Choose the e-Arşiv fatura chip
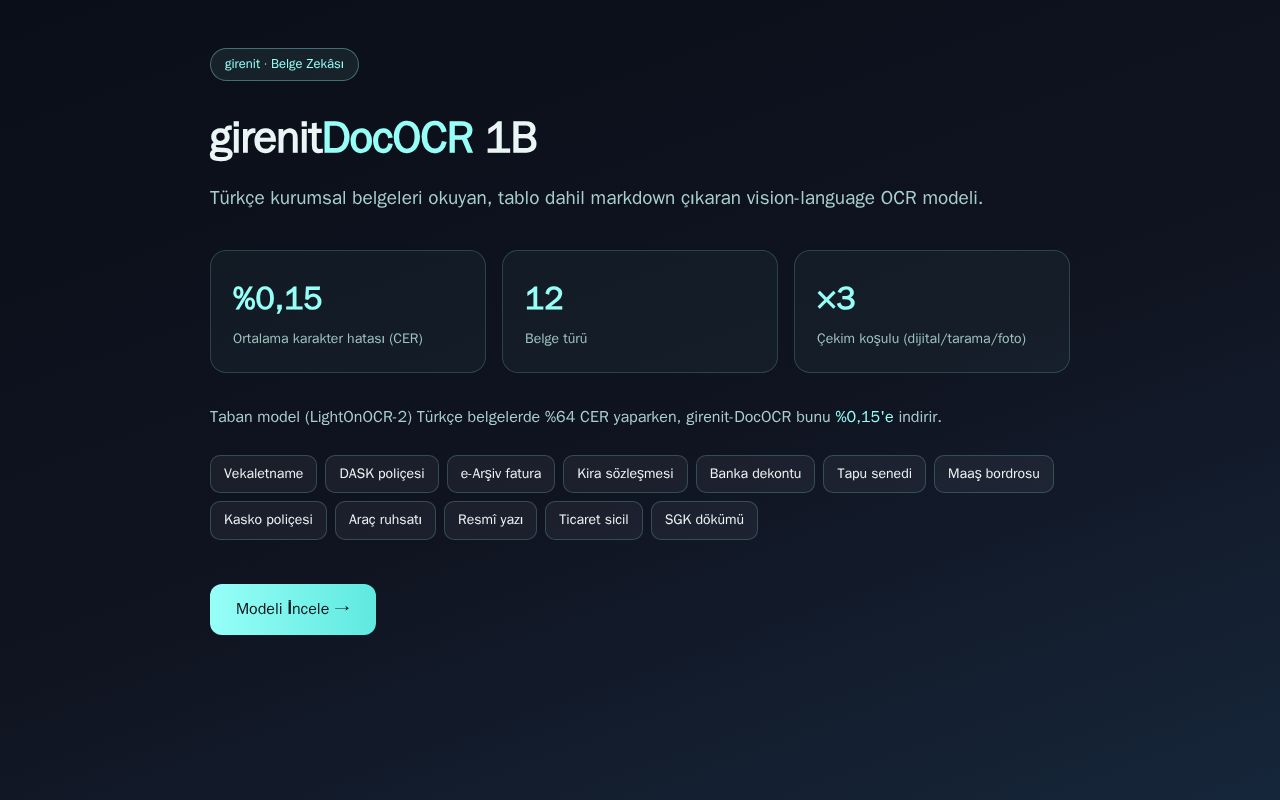The image size is (1280, 800). tap(501, 474)
